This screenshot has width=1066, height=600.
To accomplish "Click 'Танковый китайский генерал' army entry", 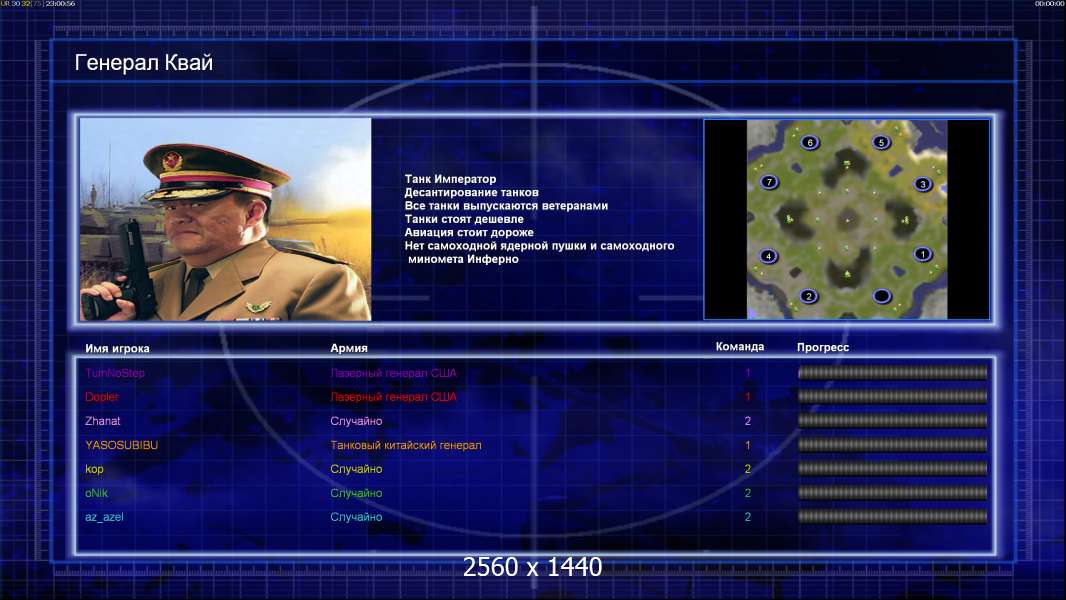I will (x=406, y=445).
